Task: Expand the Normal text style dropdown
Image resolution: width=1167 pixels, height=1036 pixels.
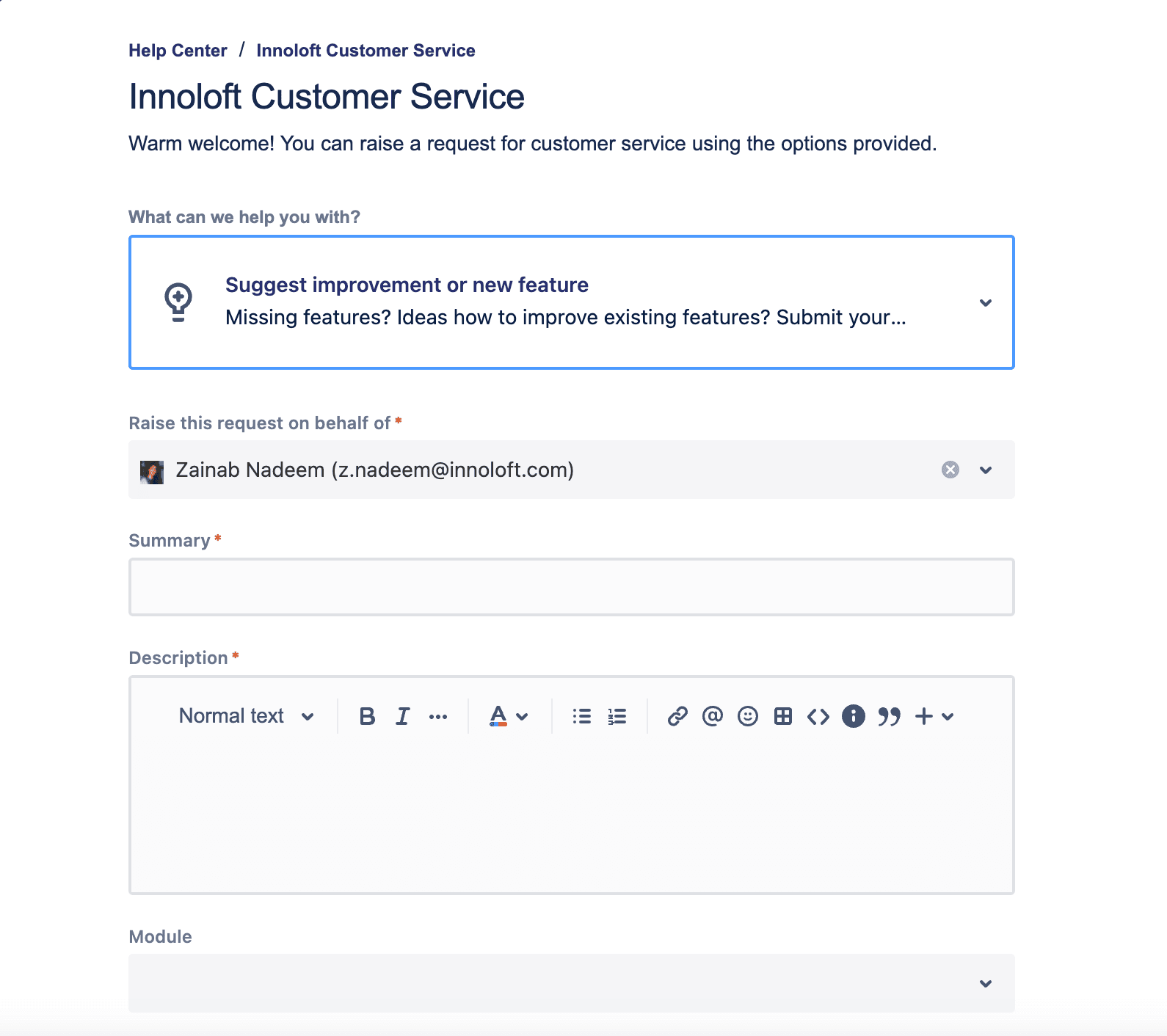Action: [x=246, y=716]
